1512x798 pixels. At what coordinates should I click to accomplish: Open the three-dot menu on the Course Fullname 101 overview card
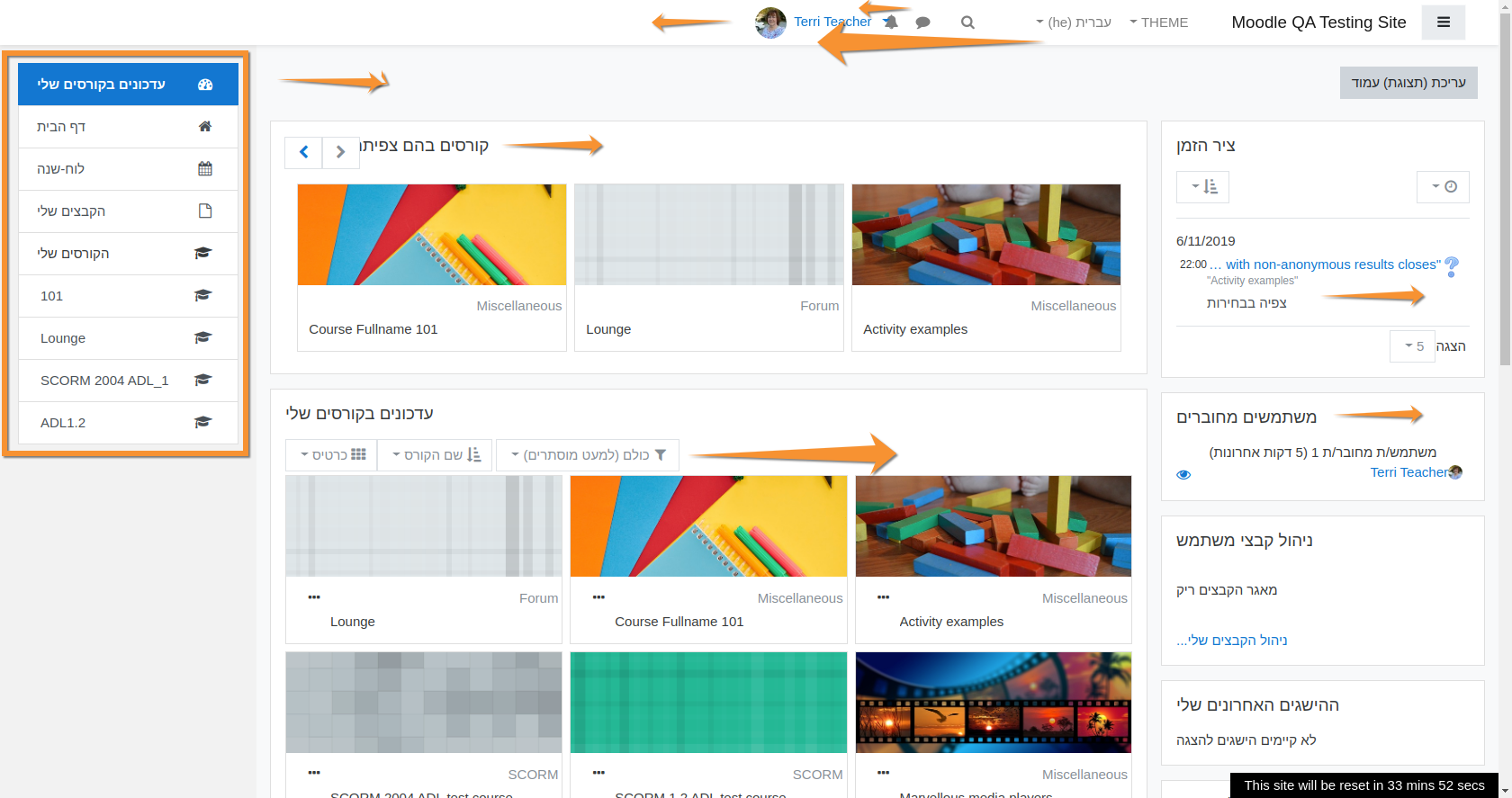tap(598, 596)
